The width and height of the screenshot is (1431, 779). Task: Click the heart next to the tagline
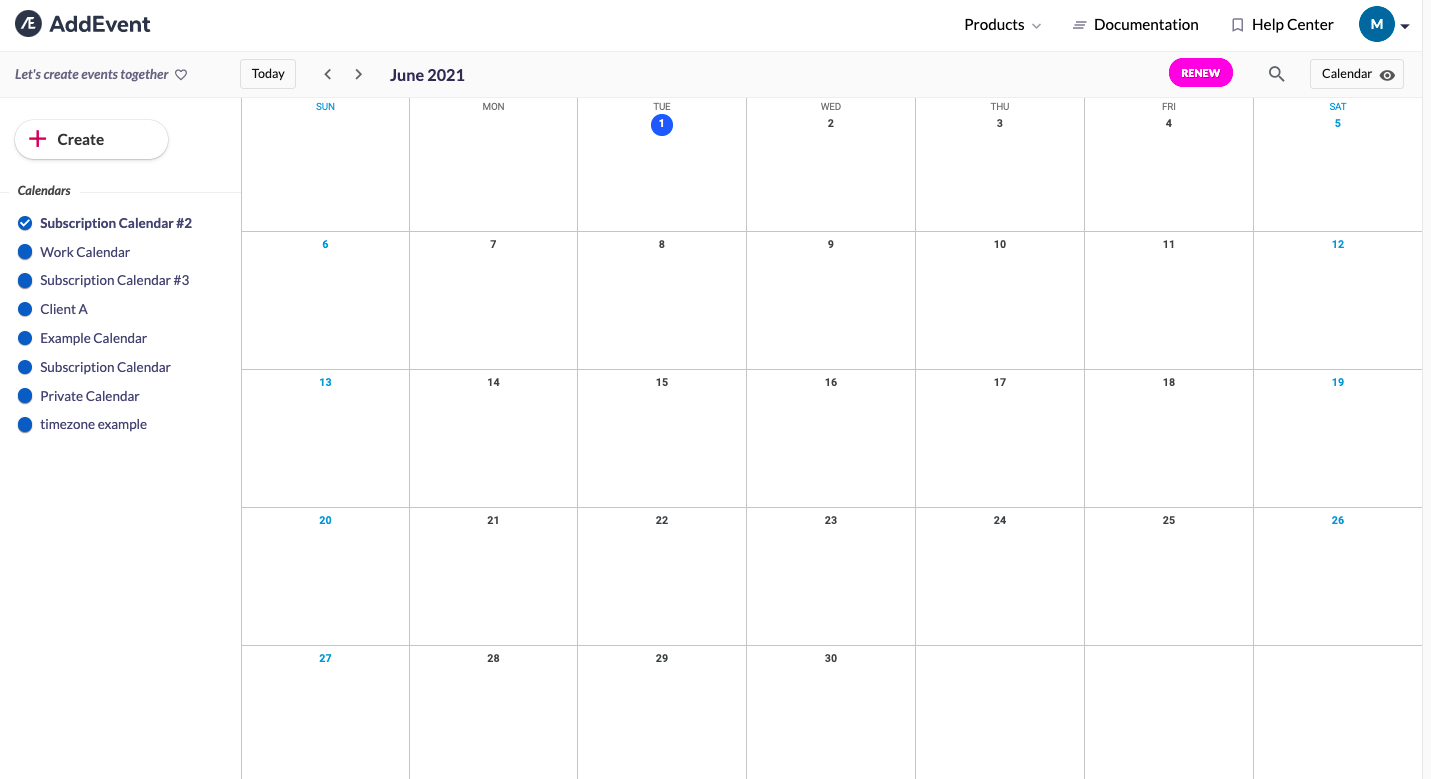click(x=181, y=74)
